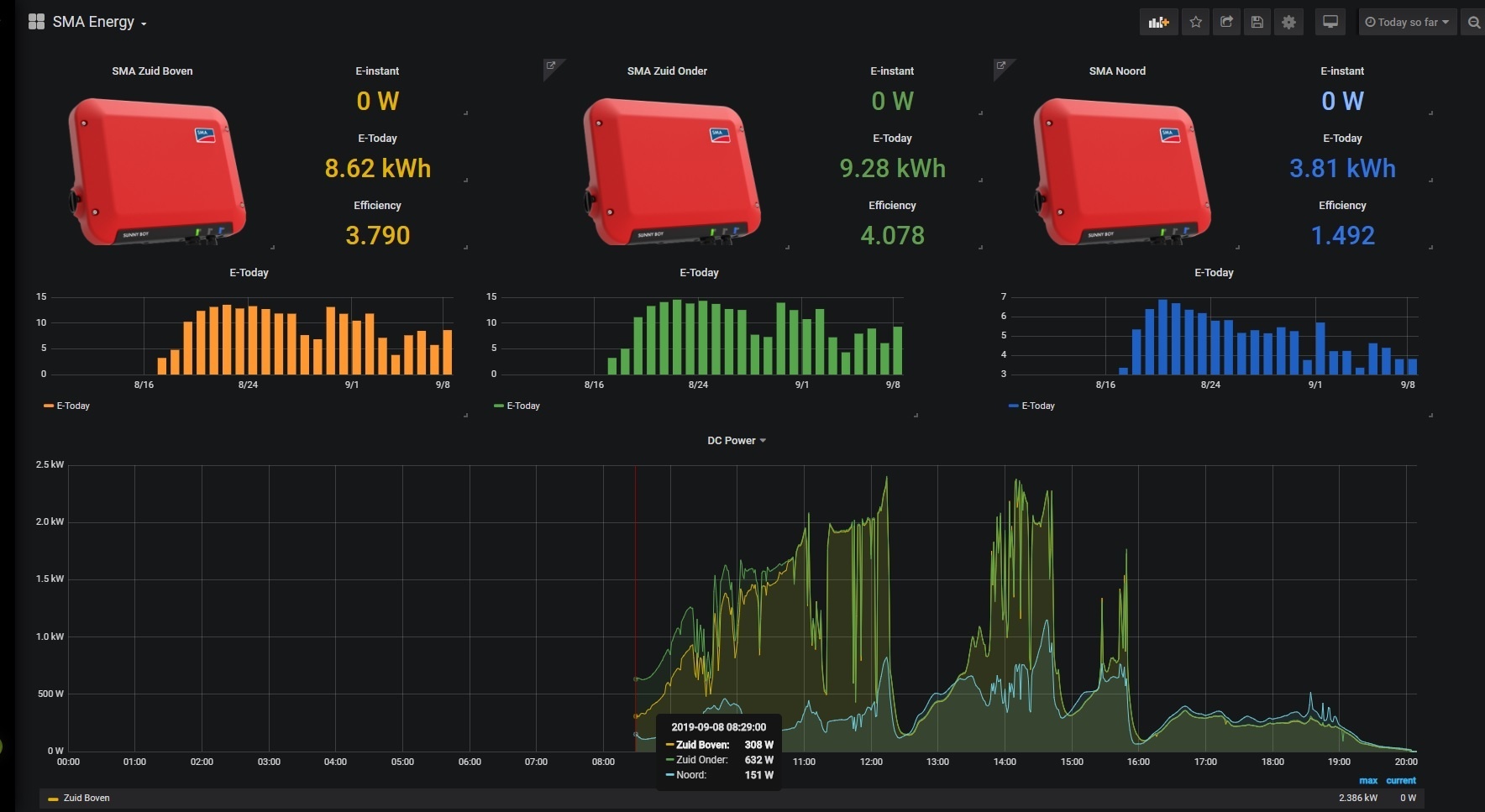Screen dimensions: 1485x812
Task: Click the SMA Zuid Boven inverter image
Action: (157, 171)
